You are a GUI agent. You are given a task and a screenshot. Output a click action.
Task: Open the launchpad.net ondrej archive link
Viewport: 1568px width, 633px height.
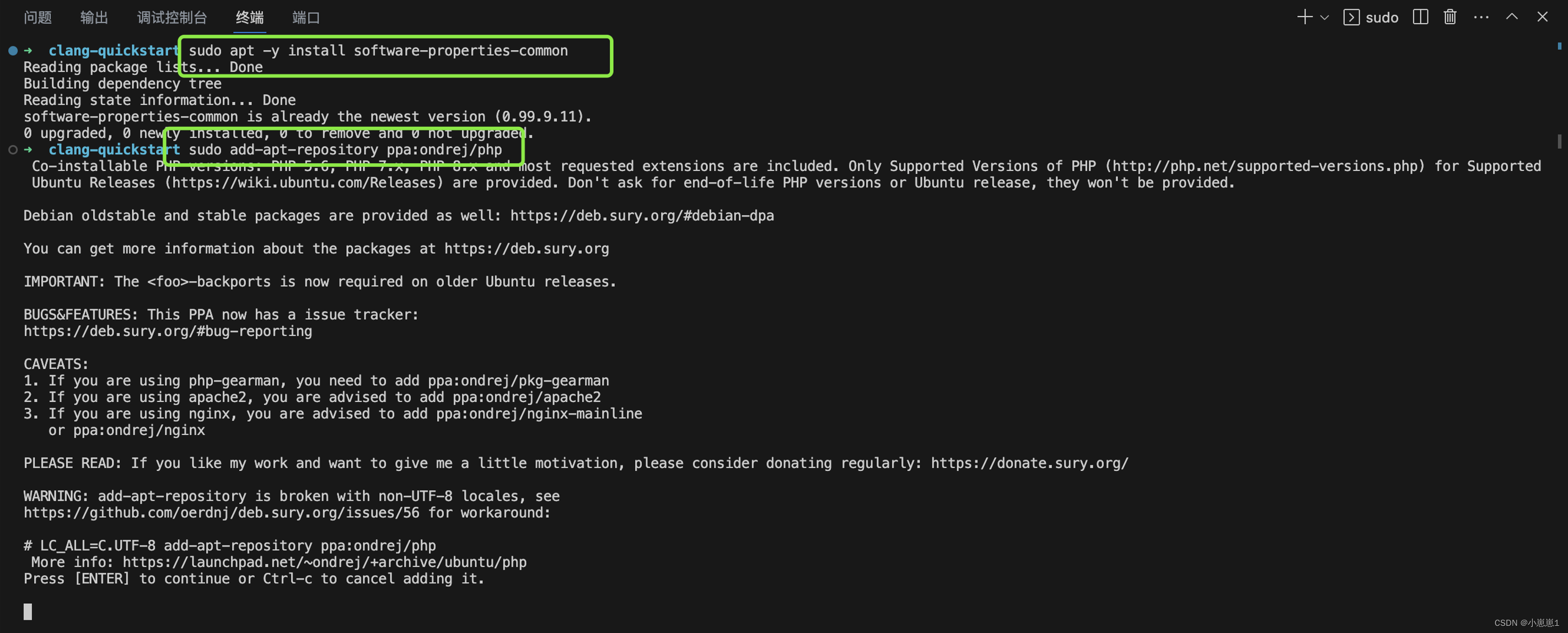(324, 562)
